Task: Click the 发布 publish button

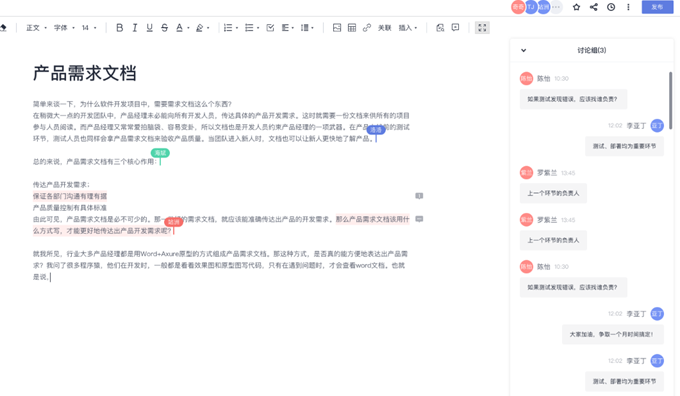Action: 657,7
